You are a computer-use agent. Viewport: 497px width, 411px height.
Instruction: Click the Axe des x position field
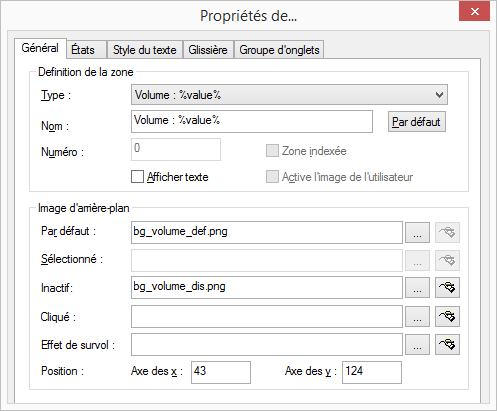point(221,372)
